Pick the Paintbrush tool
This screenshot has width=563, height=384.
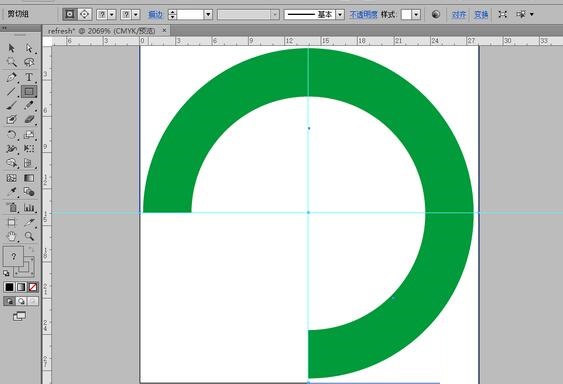(x=11, y=106)
